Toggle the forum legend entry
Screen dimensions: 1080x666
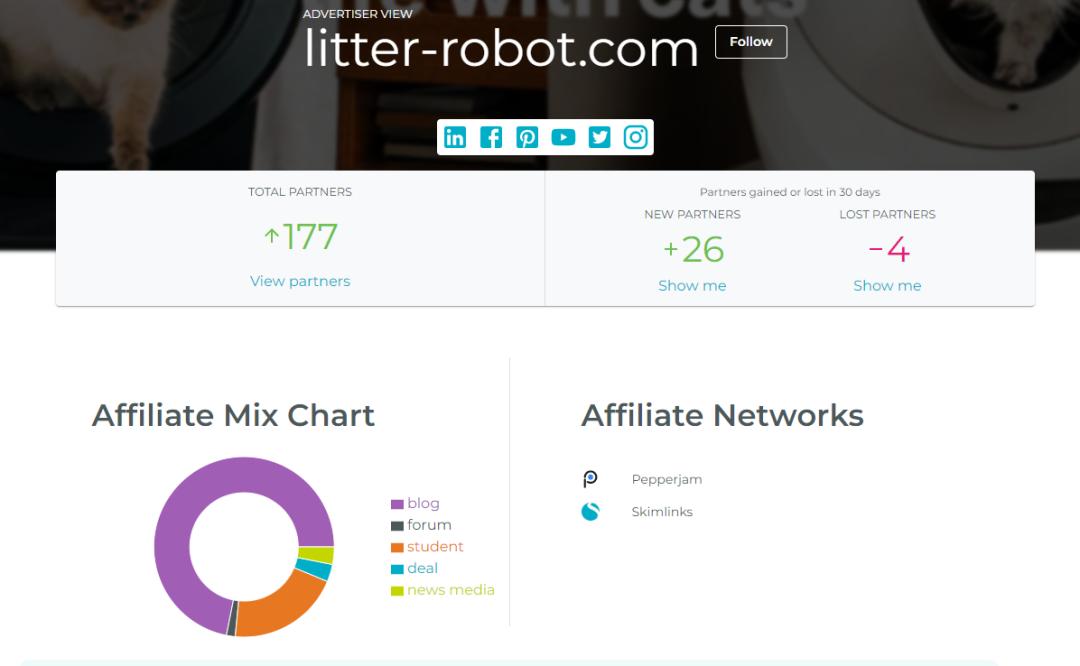click(419, 524)
